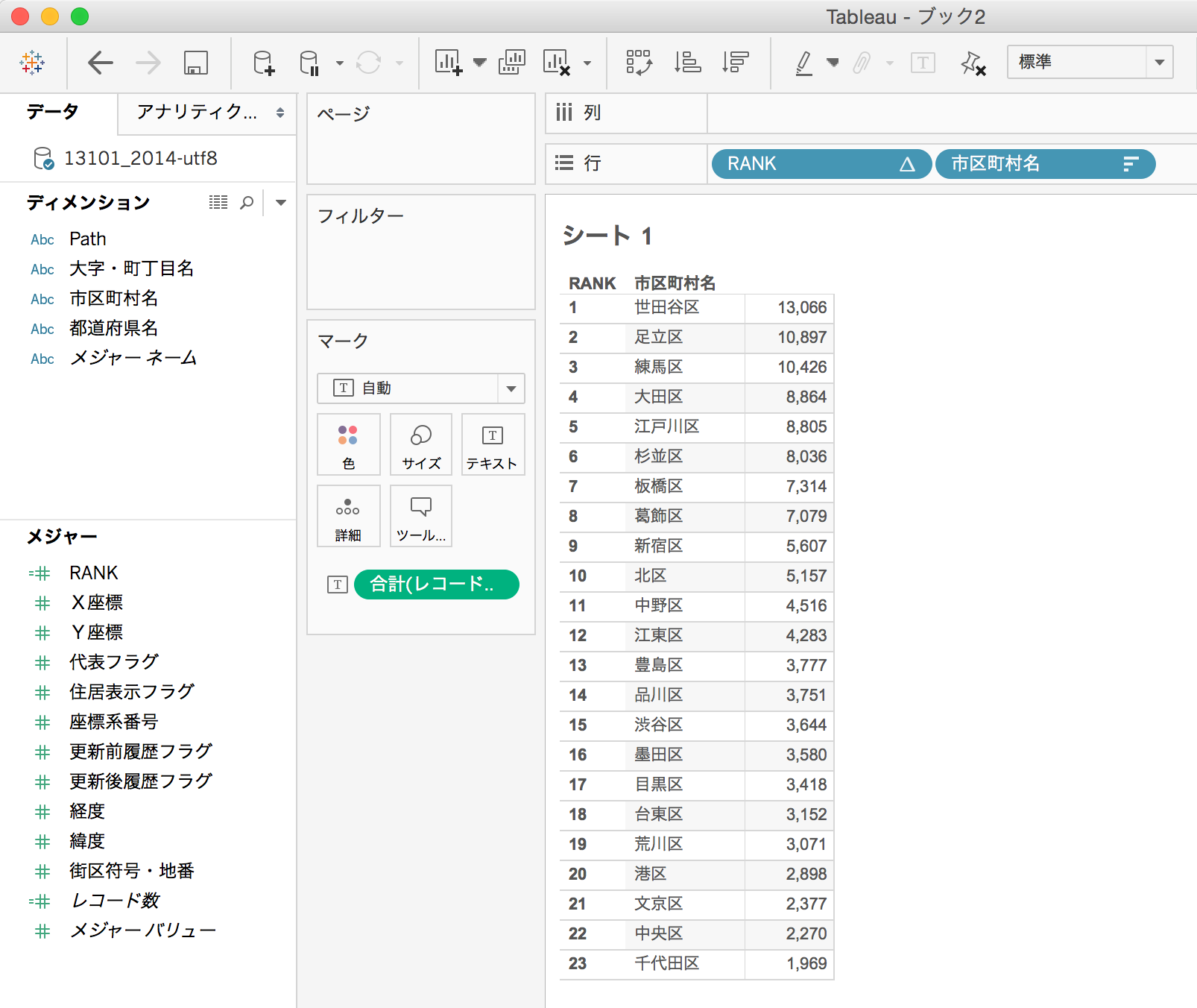Click the 市区町村名 pill on rows shelf
This screenshot has height=1008, width=1197.
point(1045,164)
